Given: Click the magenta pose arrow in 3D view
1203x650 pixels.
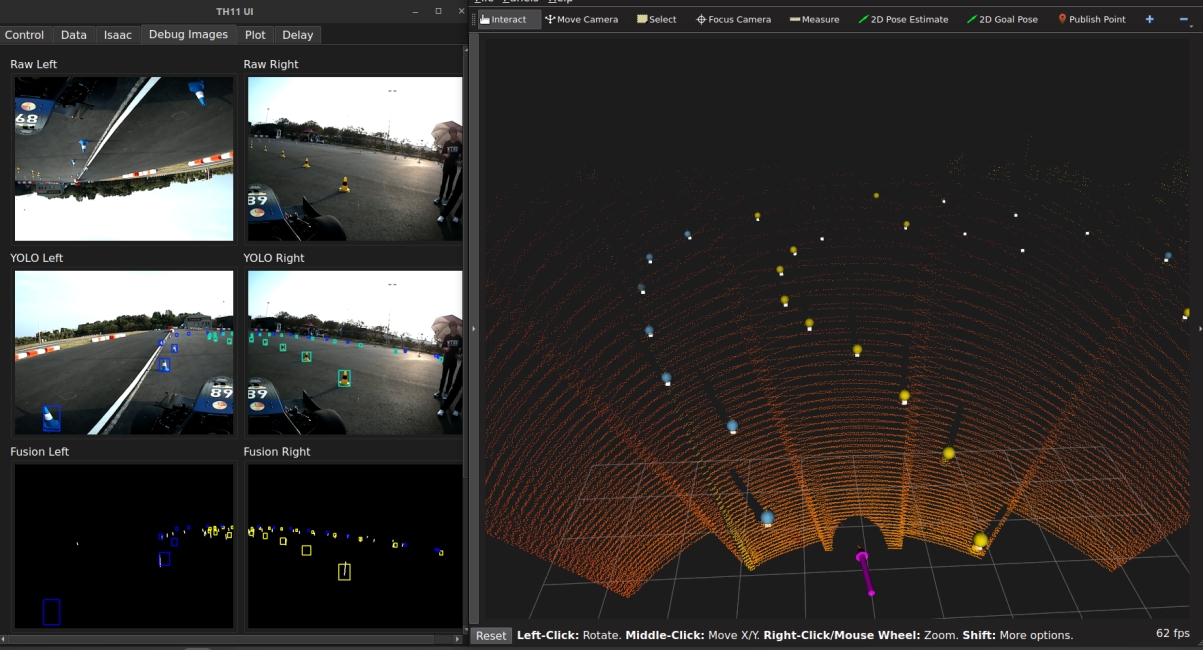Looking at the screenshot, I should click(x=866, y=572).
